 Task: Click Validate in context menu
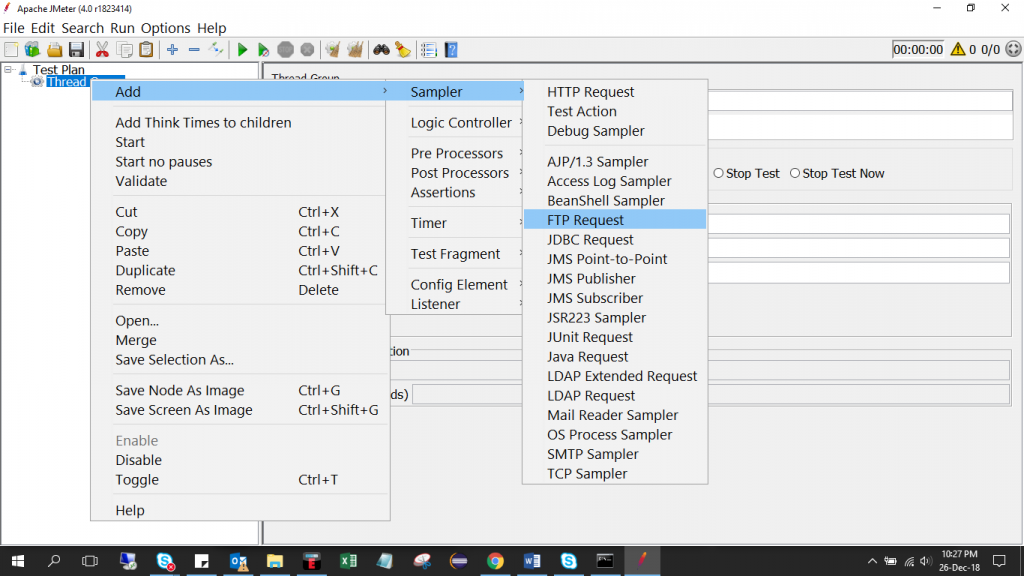coord(141,182)
